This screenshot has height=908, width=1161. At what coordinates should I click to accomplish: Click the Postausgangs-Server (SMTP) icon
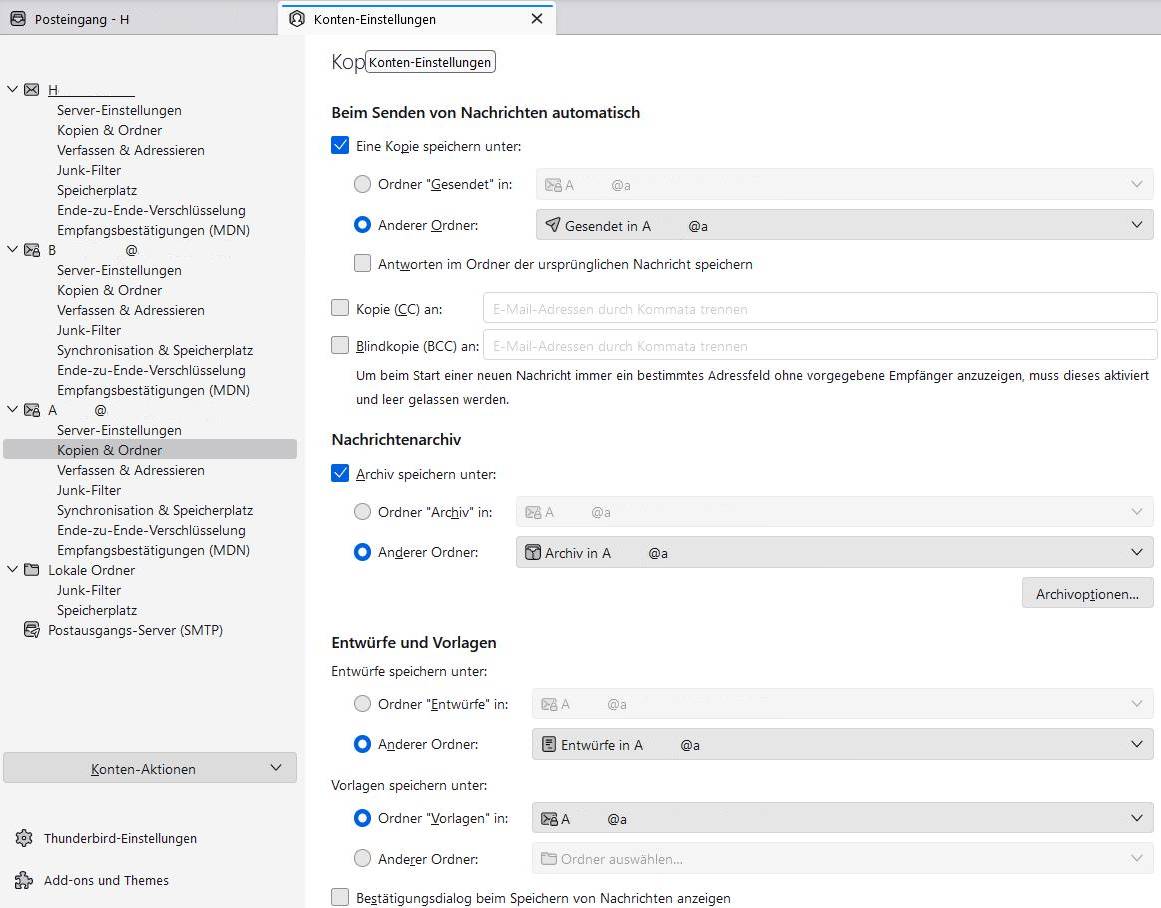tap(32, 630)
